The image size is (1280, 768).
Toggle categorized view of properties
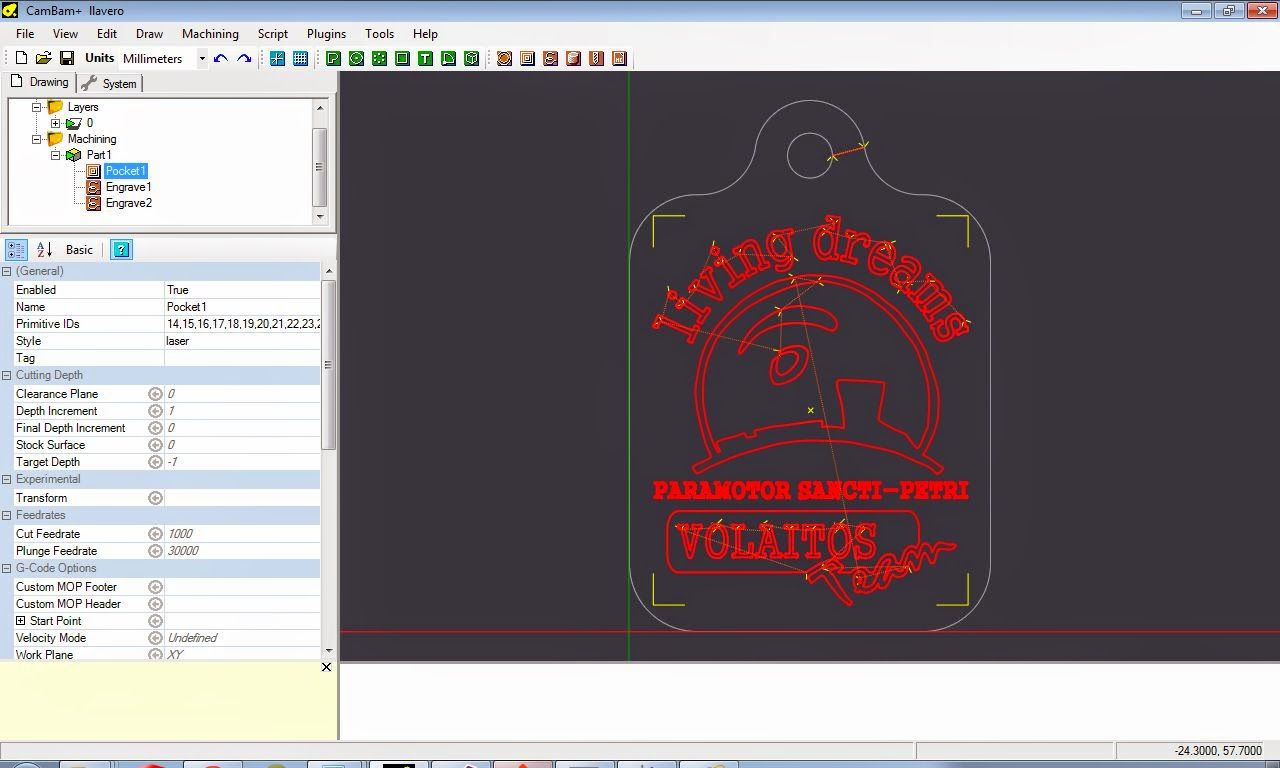16,248
